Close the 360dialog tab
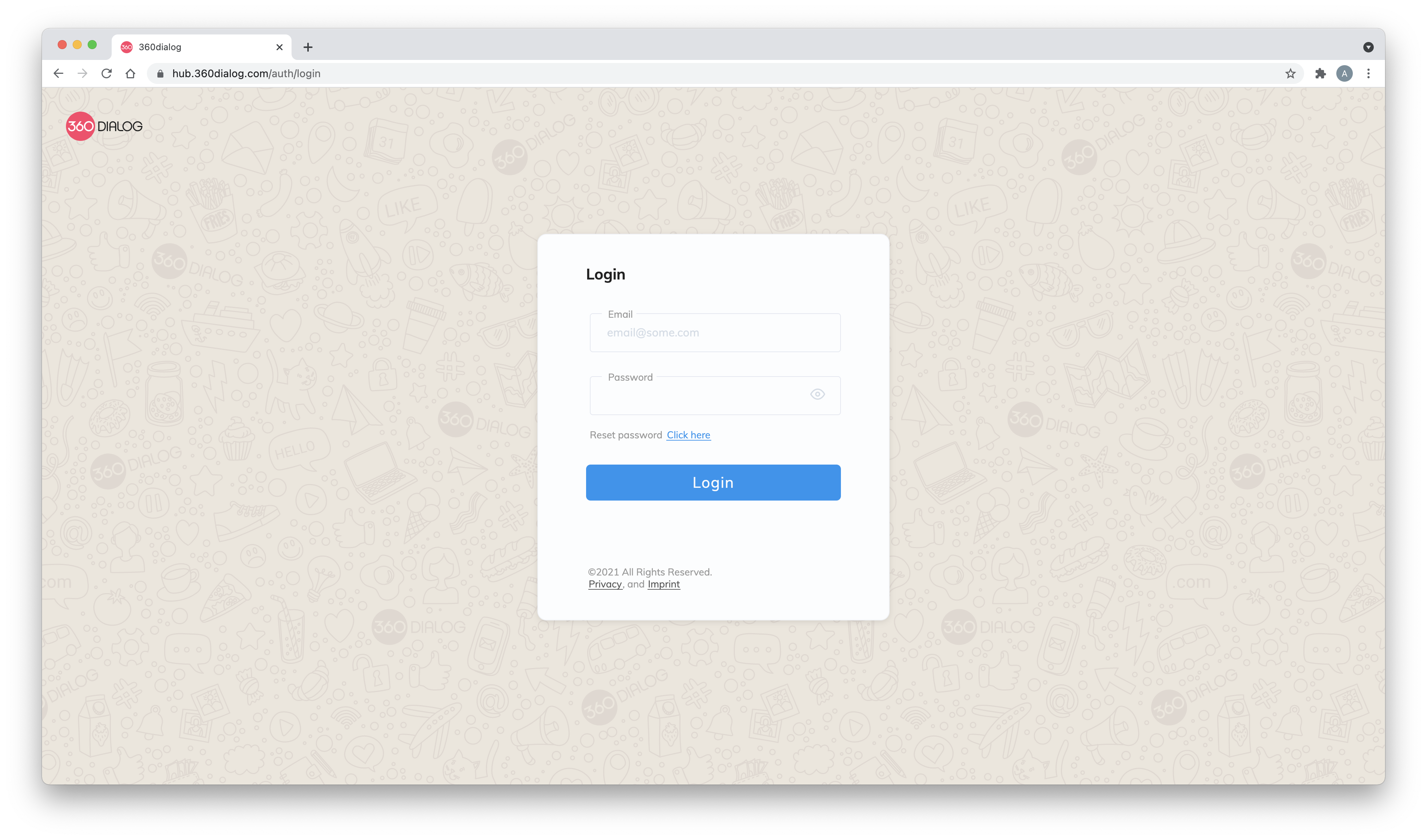Viewport: 1427px width, 840px height. click(x=279, y=47)
